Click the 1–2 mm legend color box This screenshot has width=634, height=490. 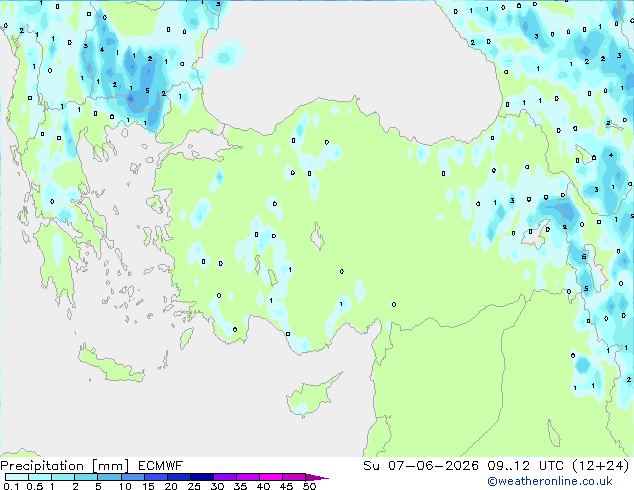click(x=63, y=477)
